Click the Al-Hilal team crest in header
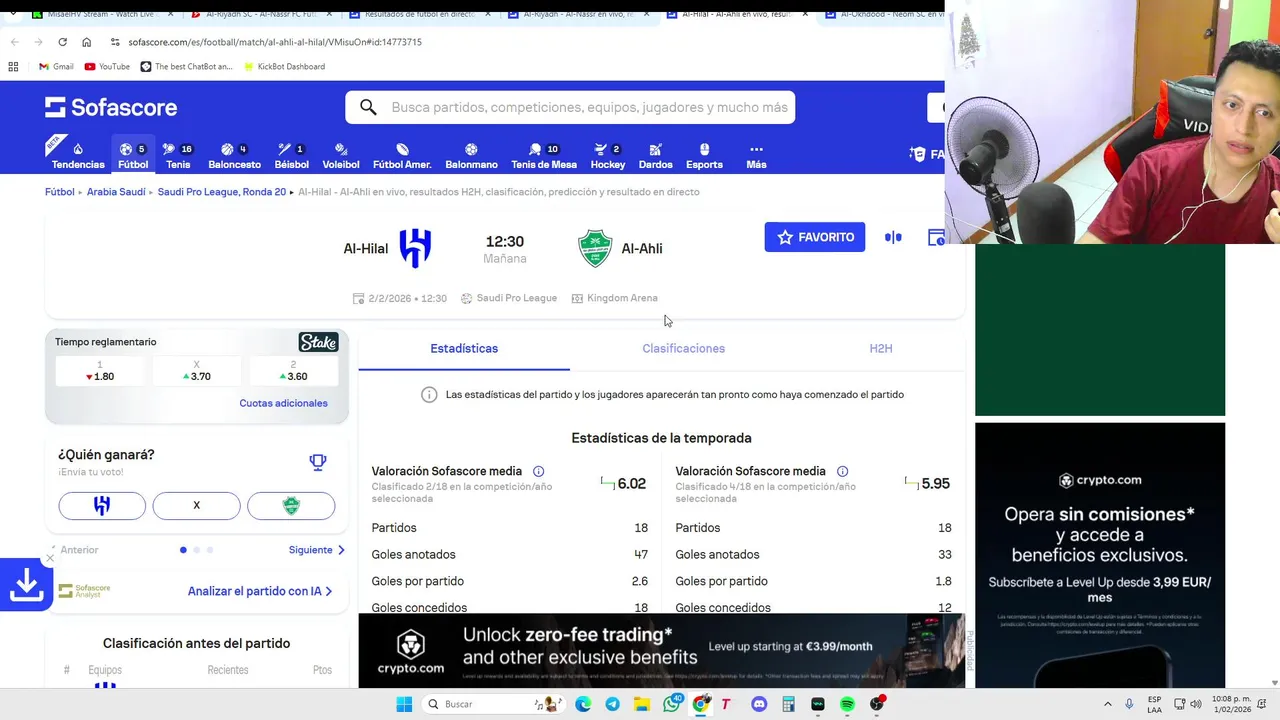This screenshot has width=1280, height=720. point(415,248)
